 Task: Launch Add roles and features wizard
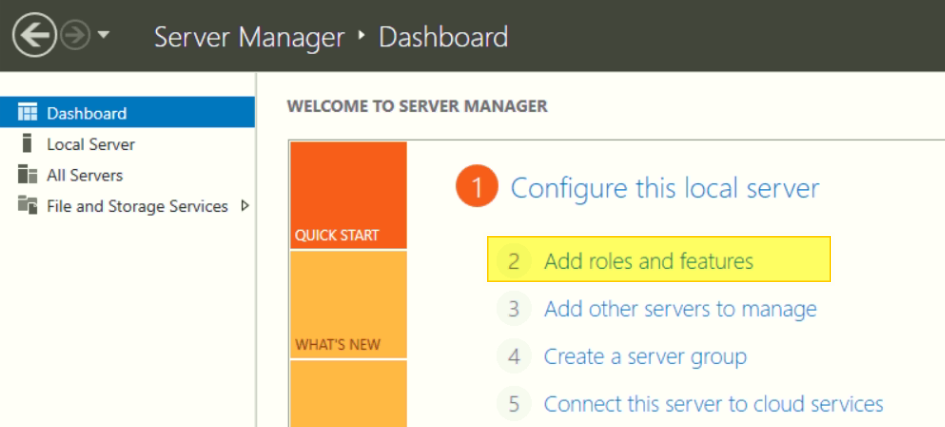click(648, 261)
